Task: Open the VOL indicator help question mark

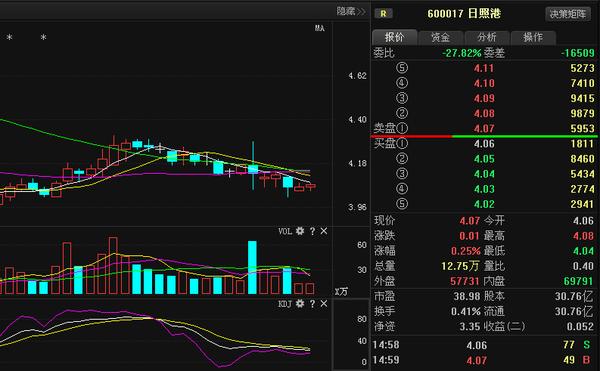Action: click(x=312, y=231)
